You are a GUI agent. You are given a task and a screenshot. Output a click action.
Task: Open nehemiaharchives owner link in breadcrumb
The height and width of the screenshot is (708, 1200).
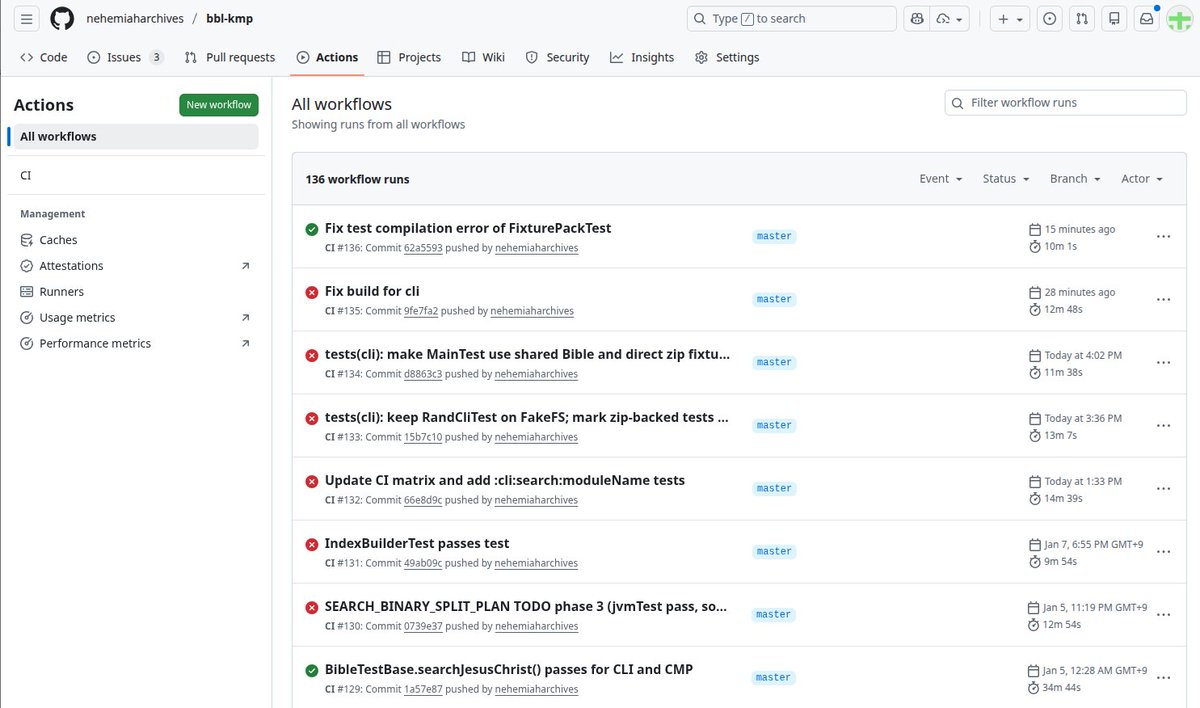(135, 19)
